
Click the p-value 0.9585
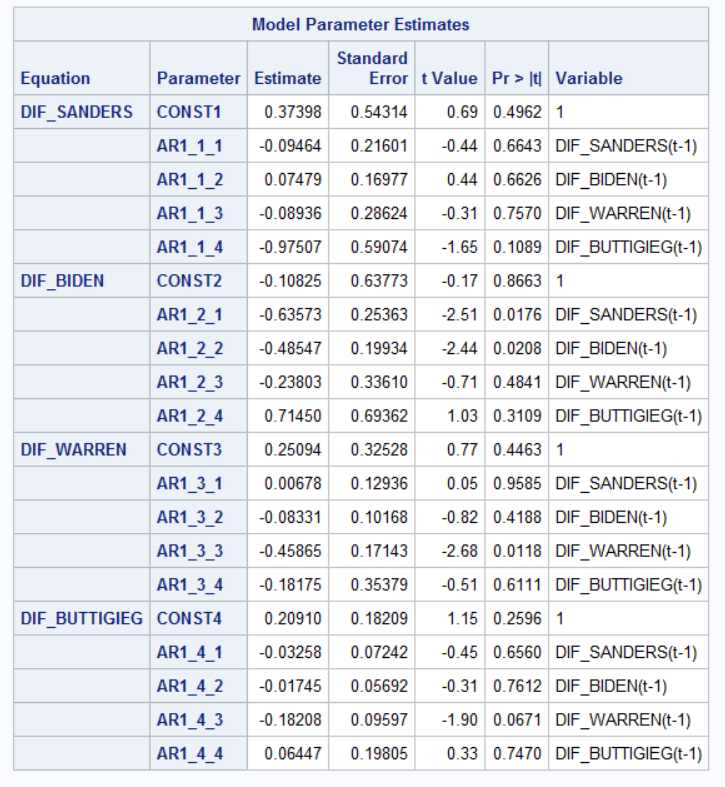(x=517, y=483)
